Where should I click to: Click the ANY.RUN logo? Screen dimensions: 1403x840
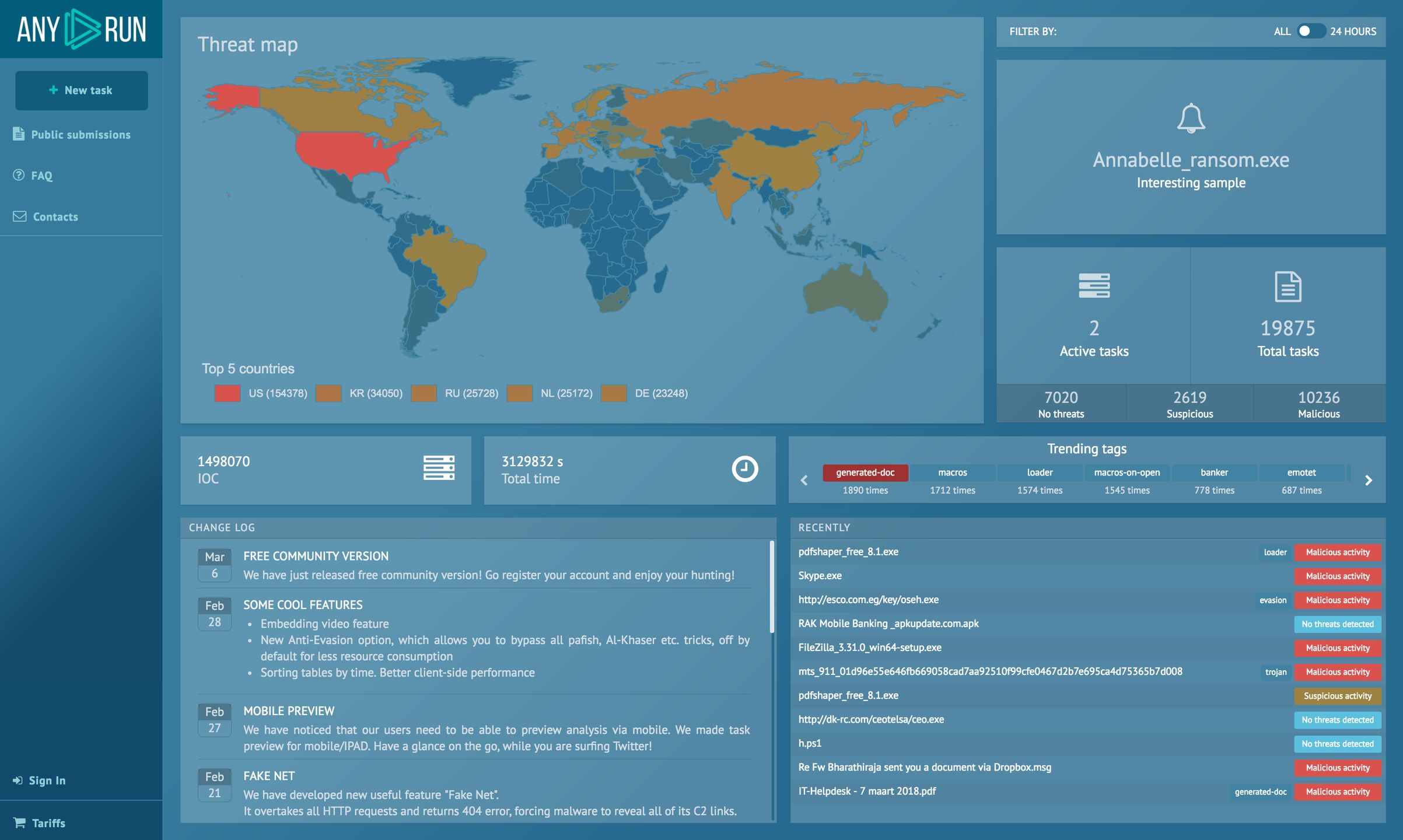81,29
